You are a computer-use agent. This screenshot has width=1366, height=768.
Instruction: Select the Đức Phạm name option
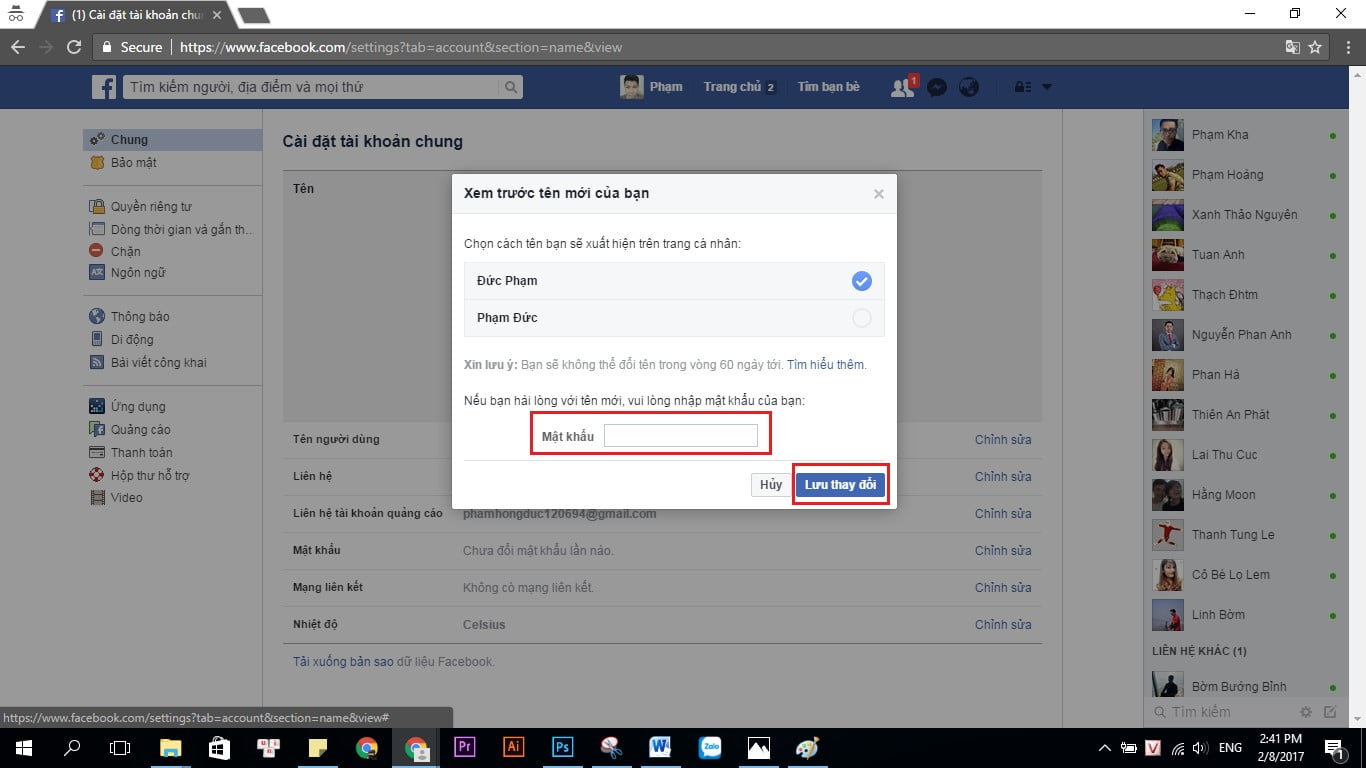(861, 281)
